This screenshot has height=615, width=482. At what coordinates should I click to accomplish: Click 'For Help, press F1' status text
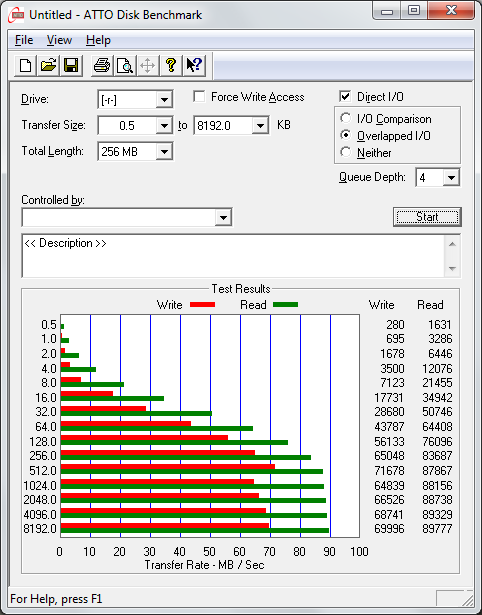pos(56,599)
